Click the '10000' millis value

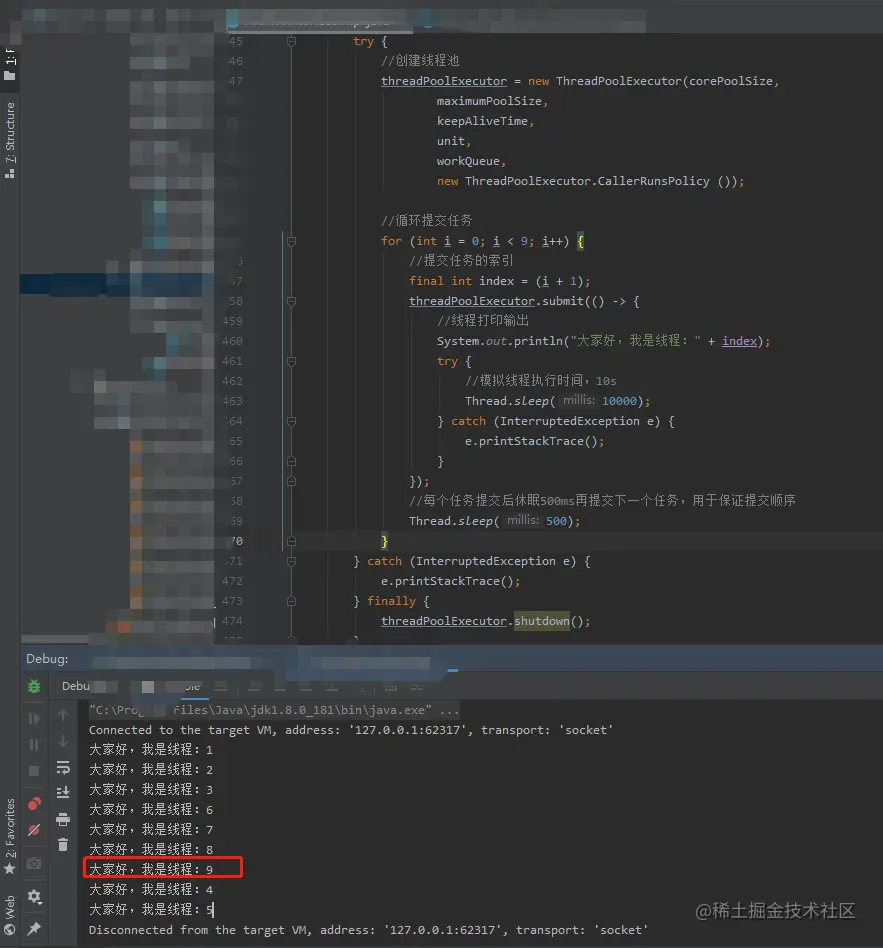(x=619, y=401)
